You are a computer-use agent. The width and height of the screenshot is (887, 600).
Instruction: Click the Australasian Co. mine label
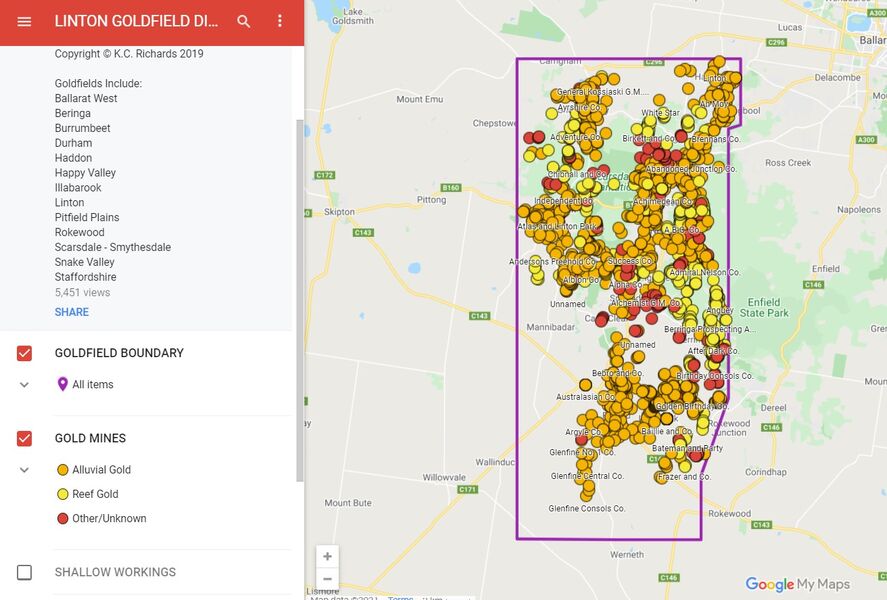coord(585,397)
